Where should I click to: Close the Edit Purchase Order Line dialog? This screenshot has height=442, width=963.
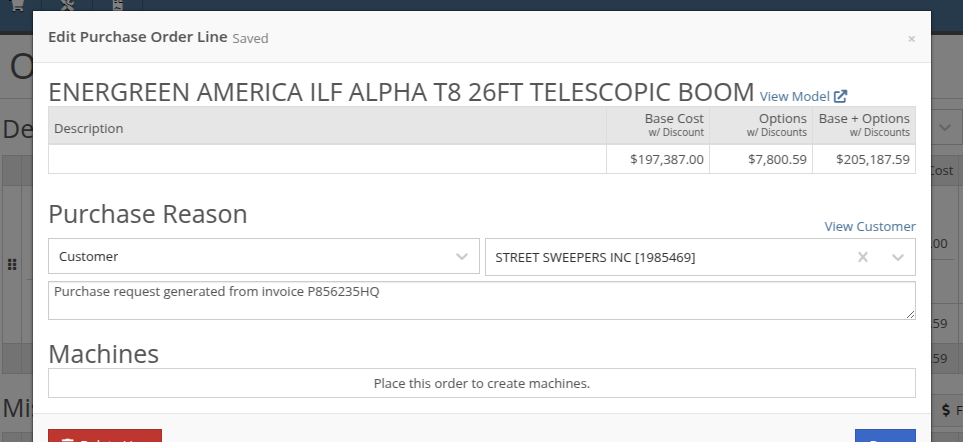(911, 39)
